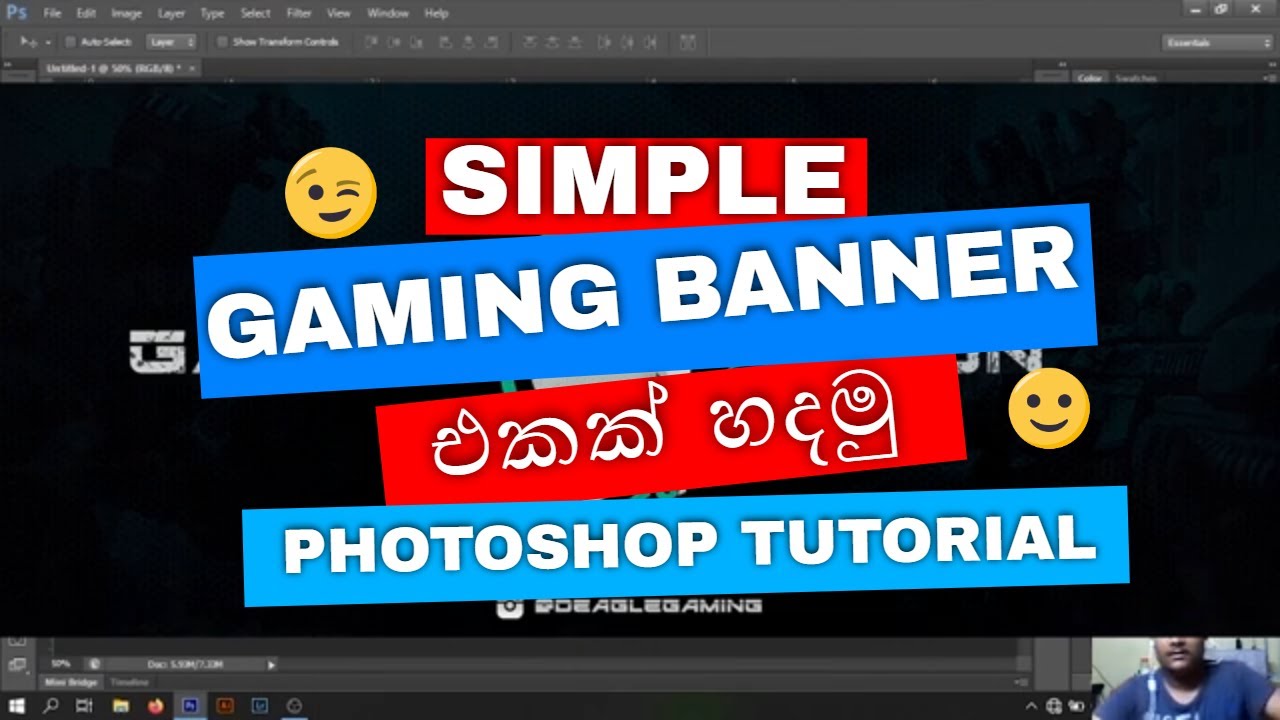Click the Photoshop taskbar icon
Image resolution: width=1280 pixels, height=720 pixels.
point(190,706)
